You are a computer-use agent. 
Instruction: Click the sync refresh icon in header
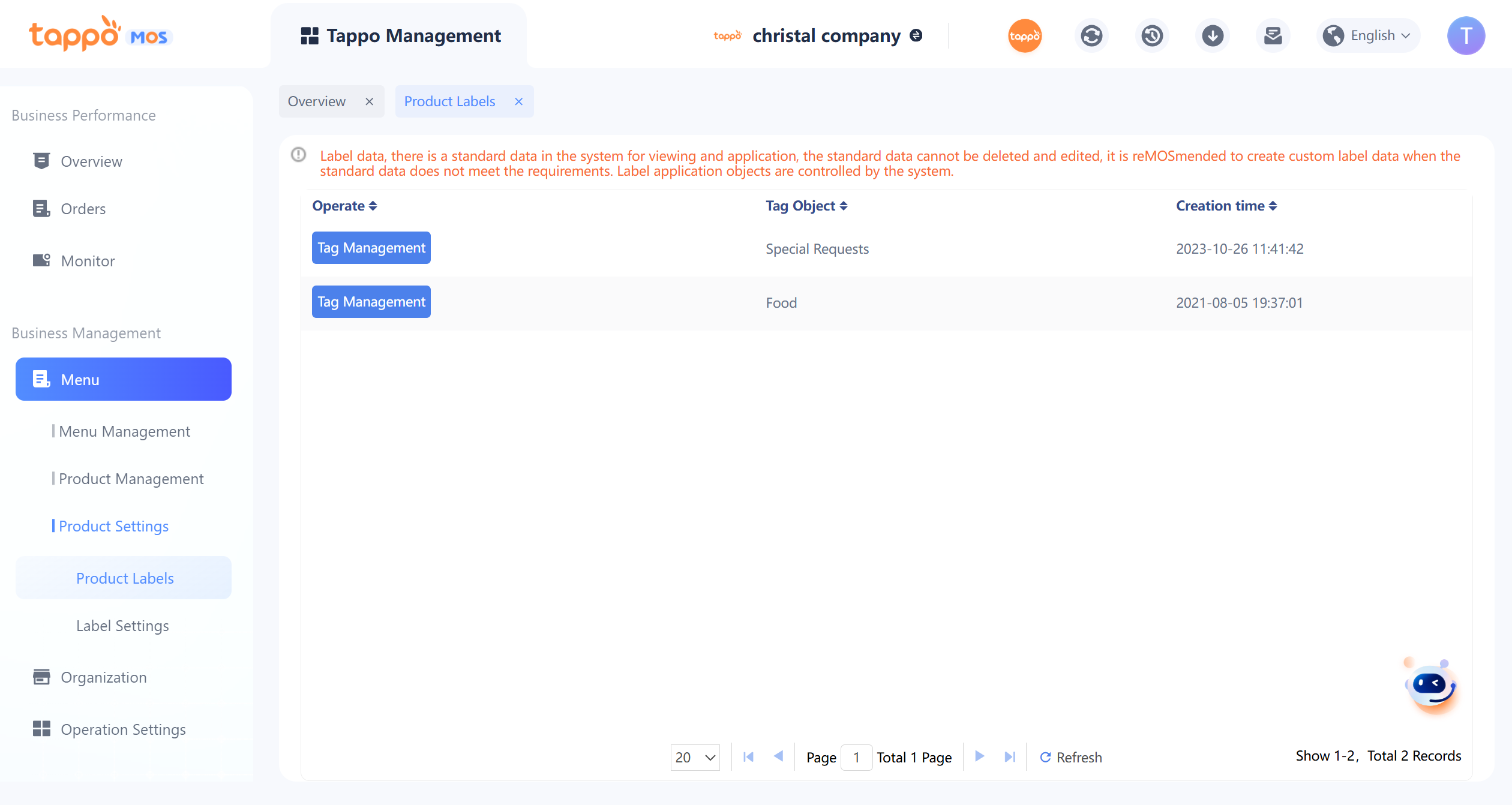click(x=1091, y=36)
